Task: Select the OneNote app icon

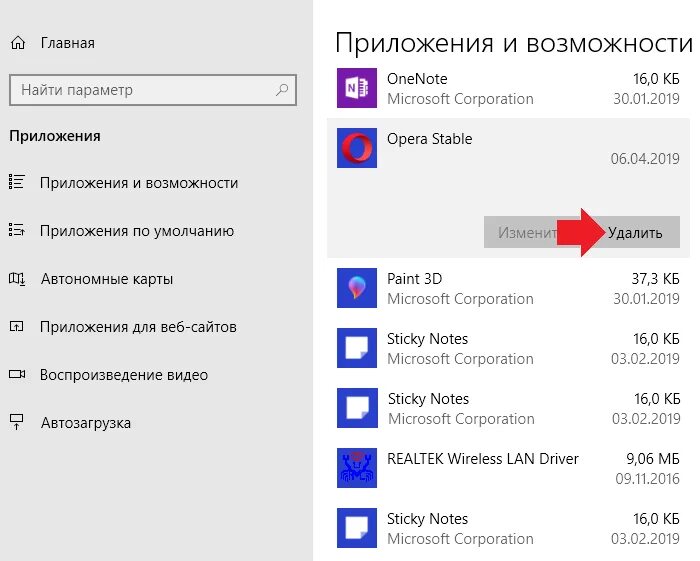Action: (357, 88)
